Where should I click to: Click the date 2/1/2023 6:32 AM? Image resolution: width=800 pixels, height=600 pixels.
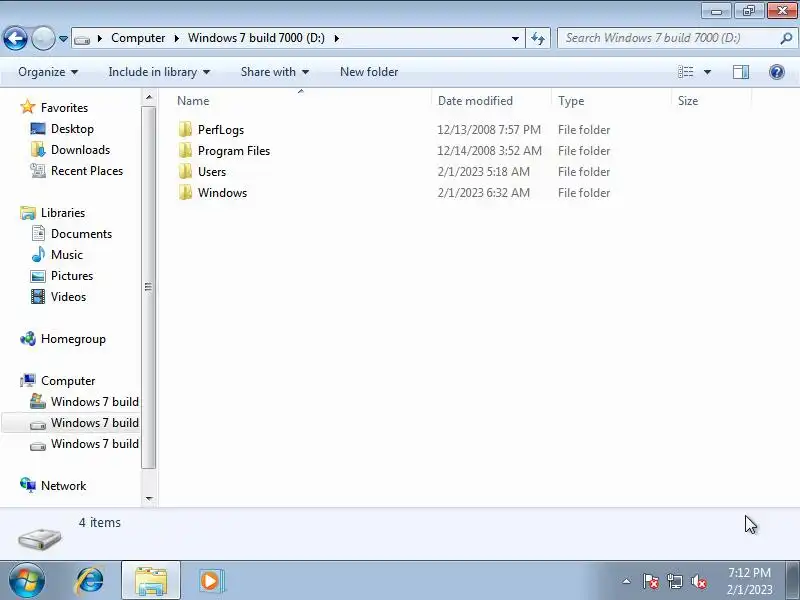pos(484,193)
